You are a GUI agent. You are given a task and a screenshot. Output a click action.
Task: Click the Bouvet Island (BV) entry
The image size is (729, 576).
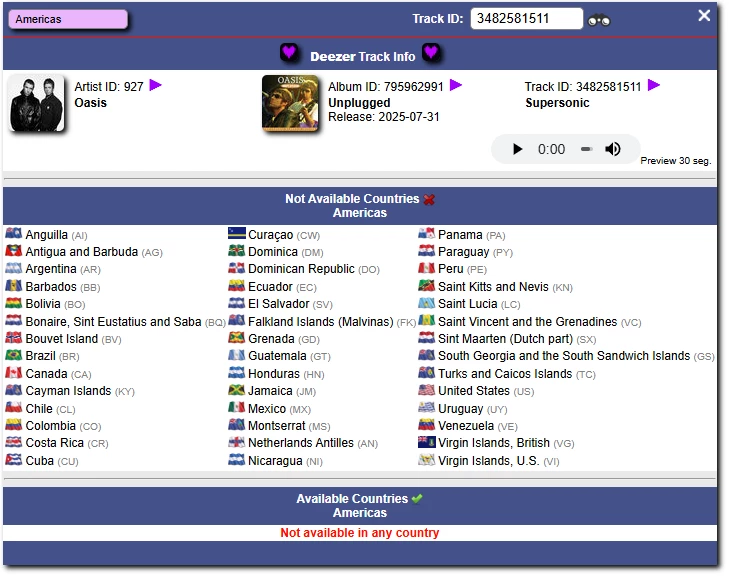[63, 338]
